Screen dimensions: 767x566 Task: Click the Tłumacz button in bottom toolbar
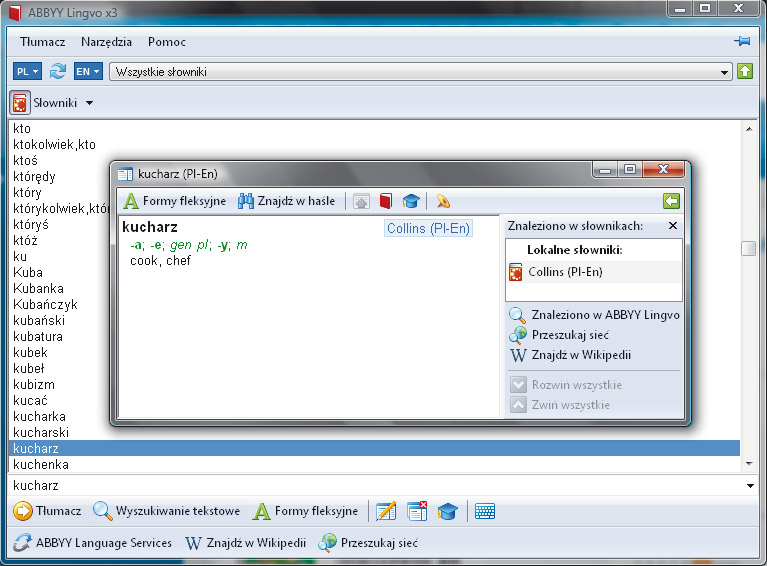(47, 511)
